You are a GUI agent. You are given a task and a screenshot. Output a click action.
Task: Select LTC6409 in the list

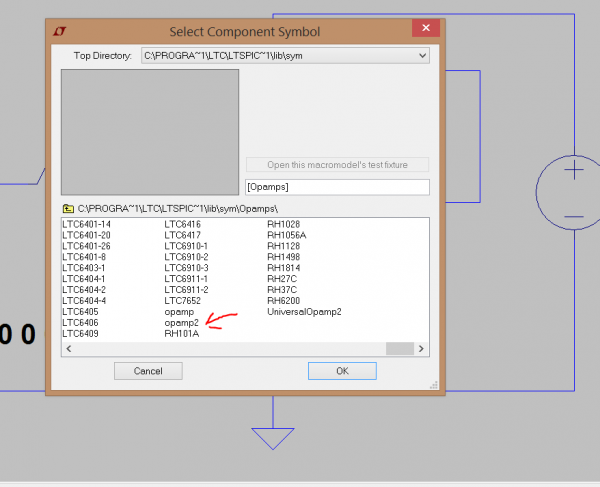coord(80,334)
